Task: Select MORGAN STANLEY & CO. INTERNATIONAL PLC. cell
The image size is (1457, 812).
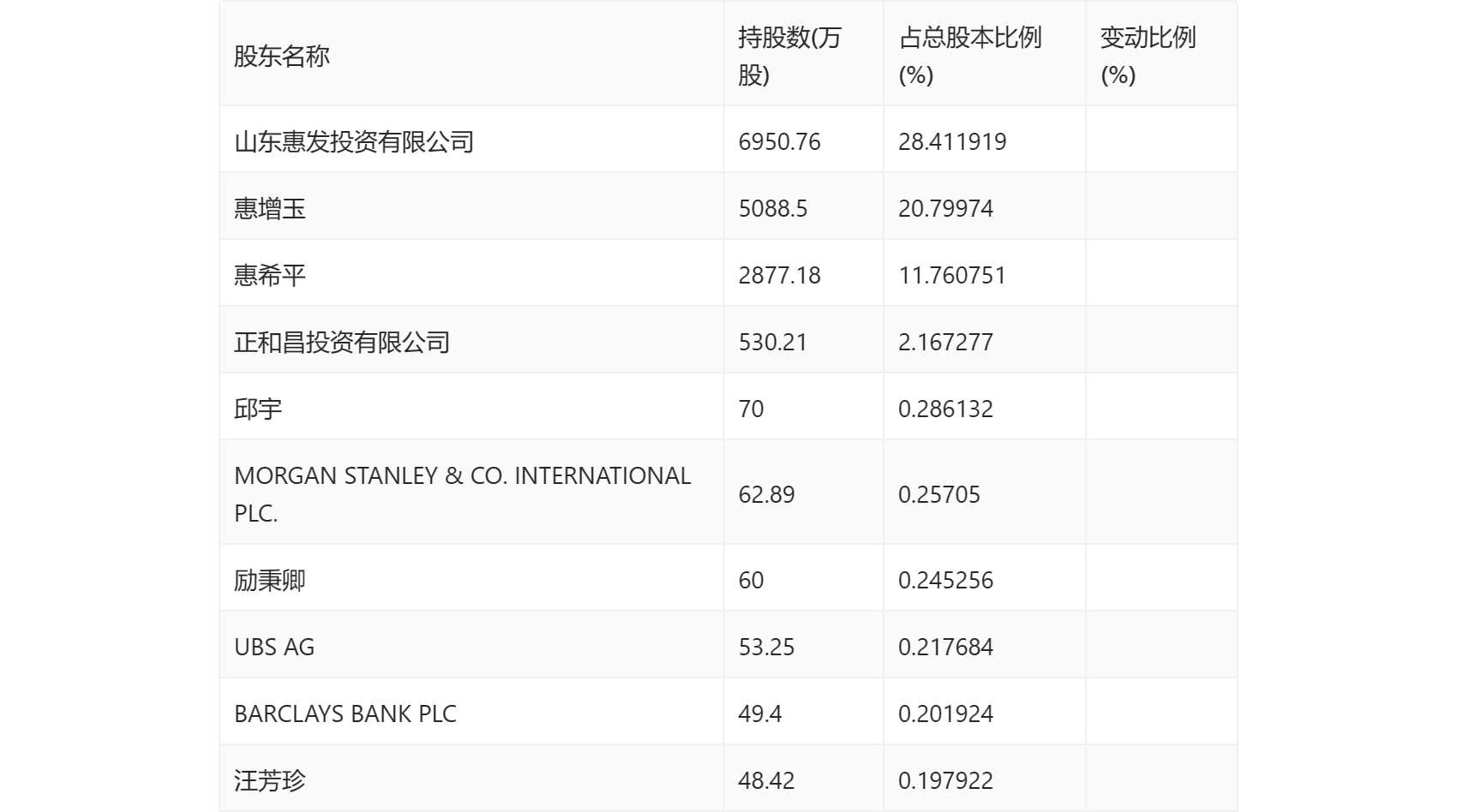Action: coord(462,494)
